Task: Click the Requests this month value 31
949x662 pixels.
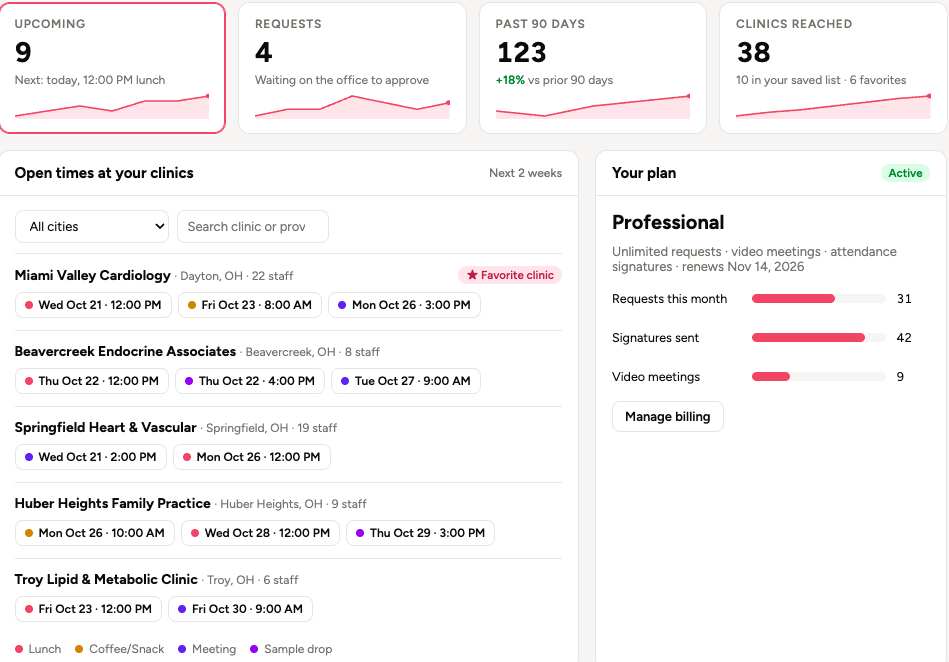Action: point(904,299)
